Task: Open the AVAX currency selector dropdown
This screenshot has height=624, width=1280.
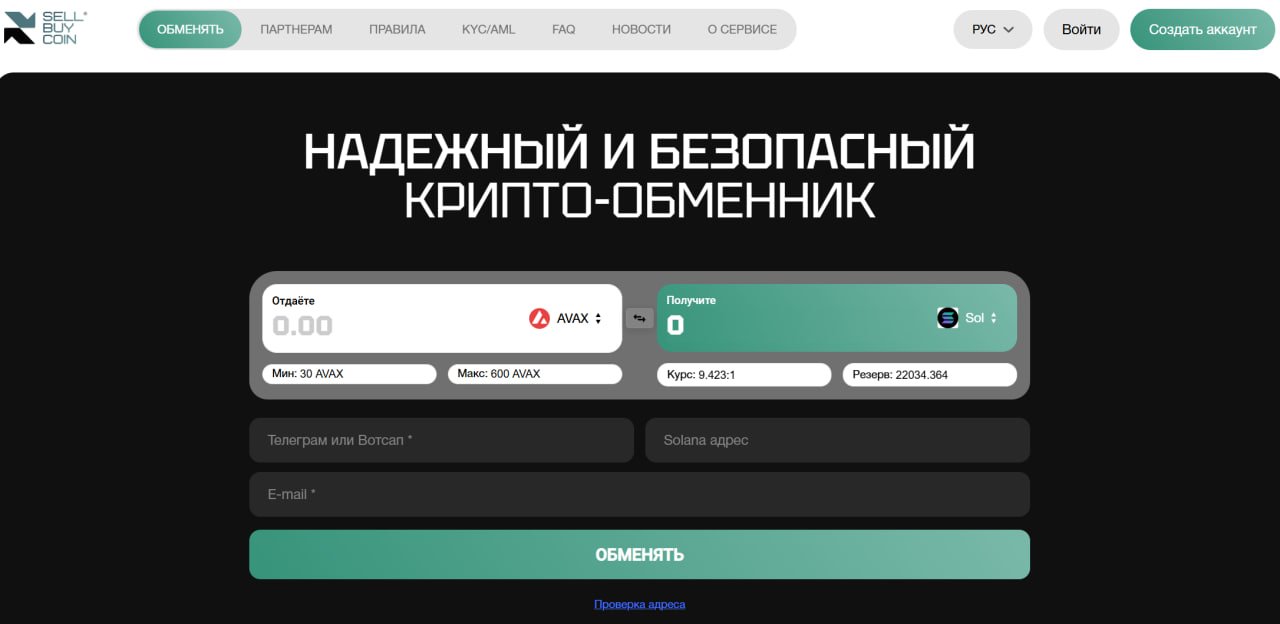Action: [x=566, y=318]
